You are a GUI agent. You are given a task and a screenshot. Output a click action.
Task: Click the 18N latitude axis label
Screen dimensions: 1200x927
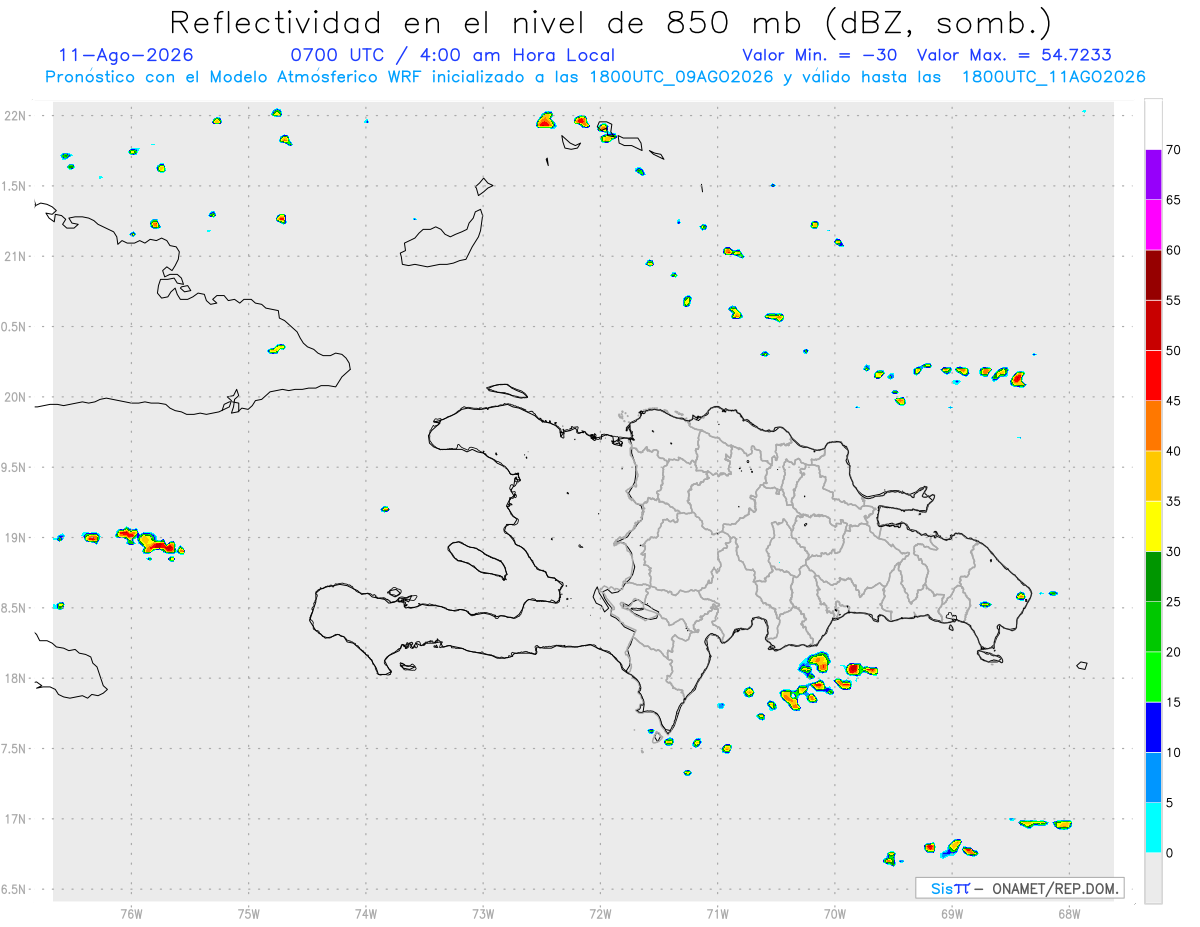pyautogui.click(x=15, y=678)
